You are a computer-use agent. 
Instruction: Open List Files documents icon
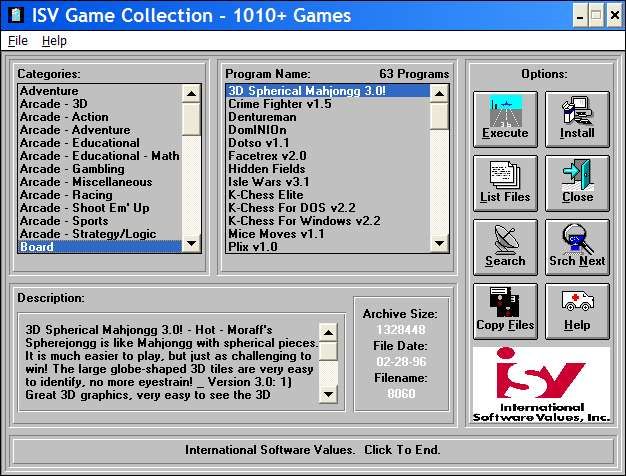[505, 183]
